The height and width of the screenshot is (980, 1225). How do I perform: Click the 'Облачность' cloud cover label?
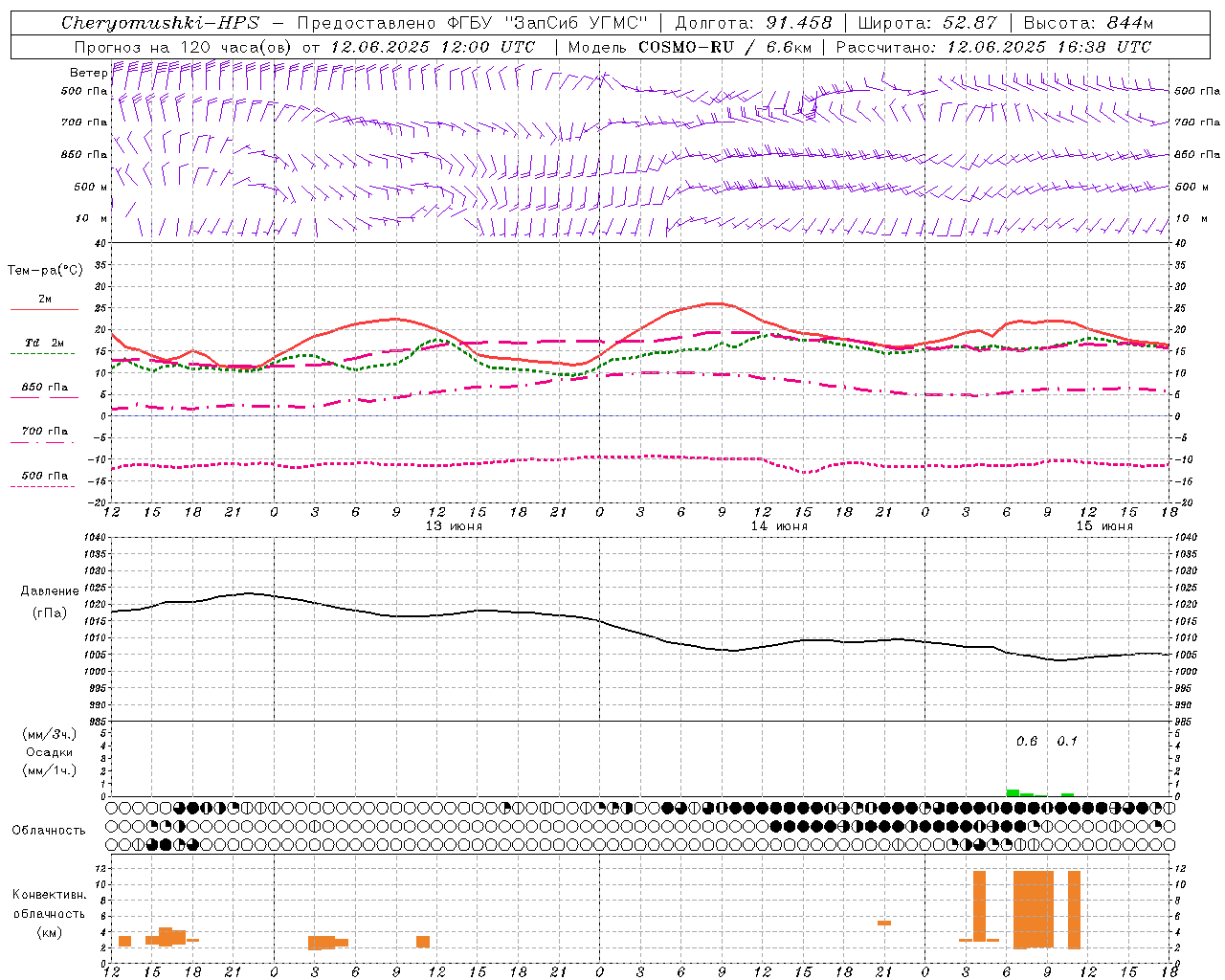tap(49, 831)
